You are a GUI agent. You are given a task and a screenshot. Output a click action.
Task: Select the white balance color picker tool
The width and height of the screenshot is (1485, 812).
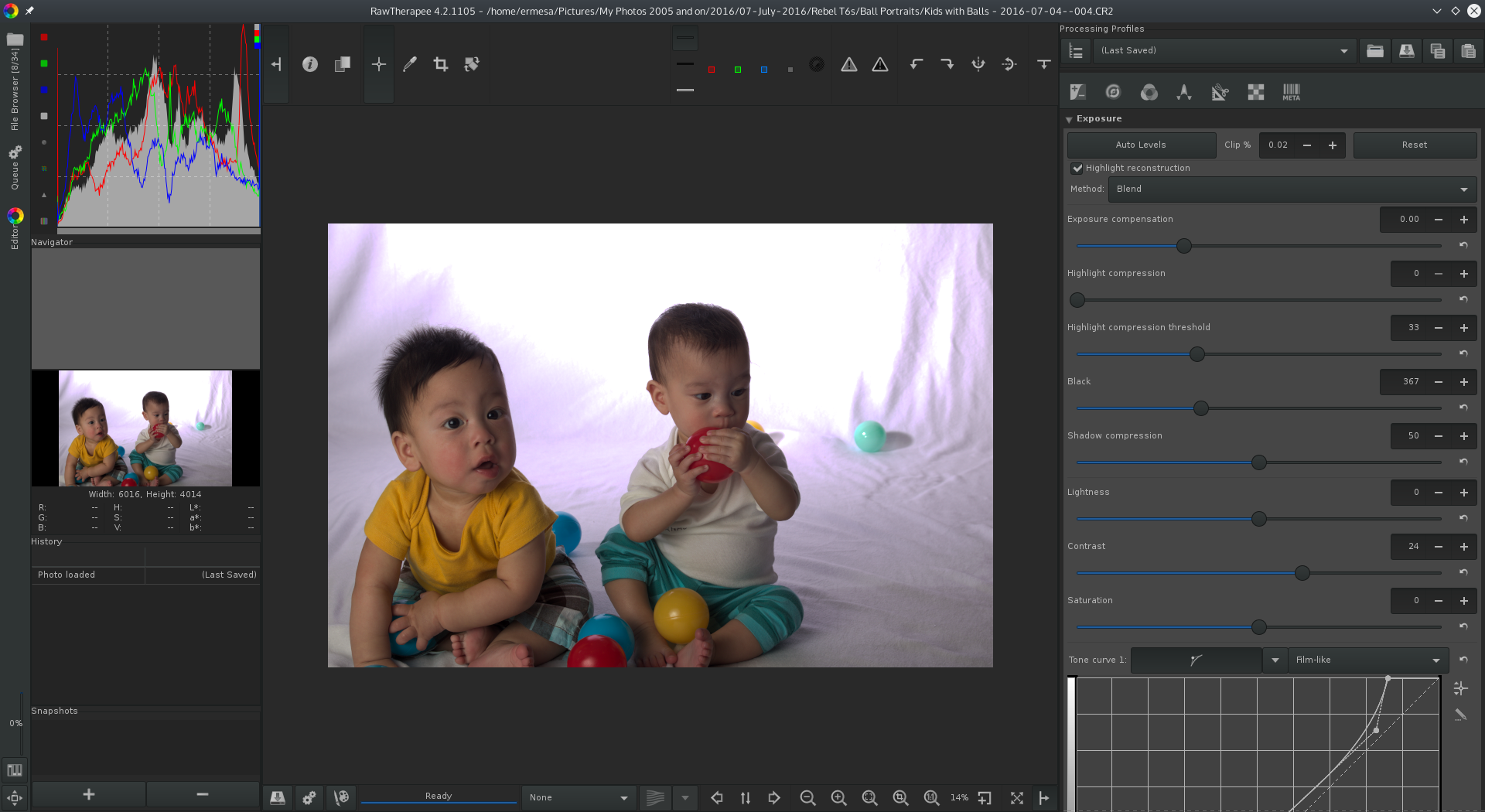pos(410,65)
